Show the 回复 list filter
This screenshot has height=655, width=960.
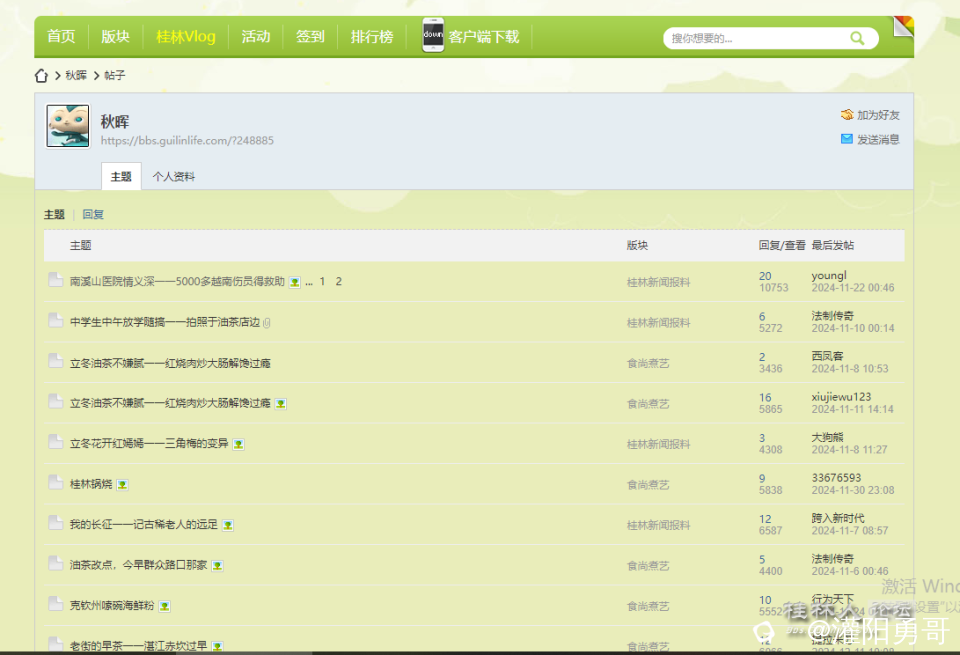click(x=93, y=214)
